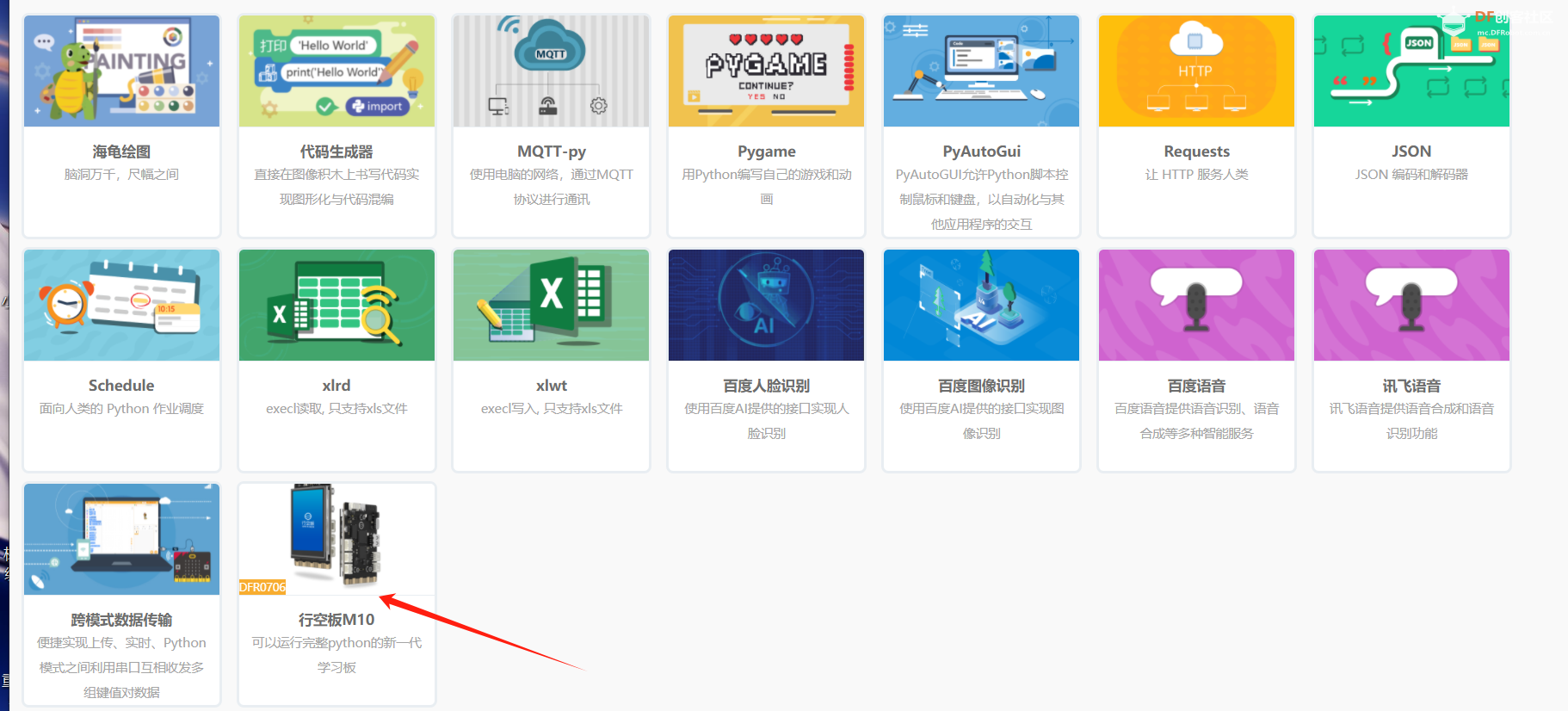The width and height of the screenshot is (1568, 711).
Task: Click text 百度语音提供语音识别、语音
Action: 1196,409
